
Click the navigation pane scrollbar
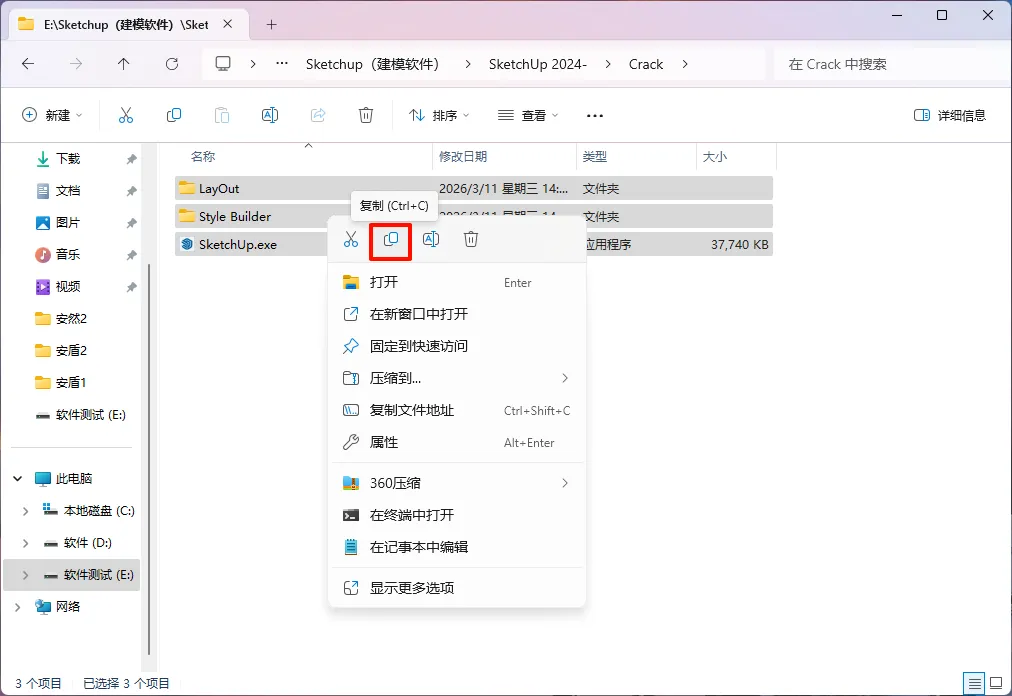149,458
